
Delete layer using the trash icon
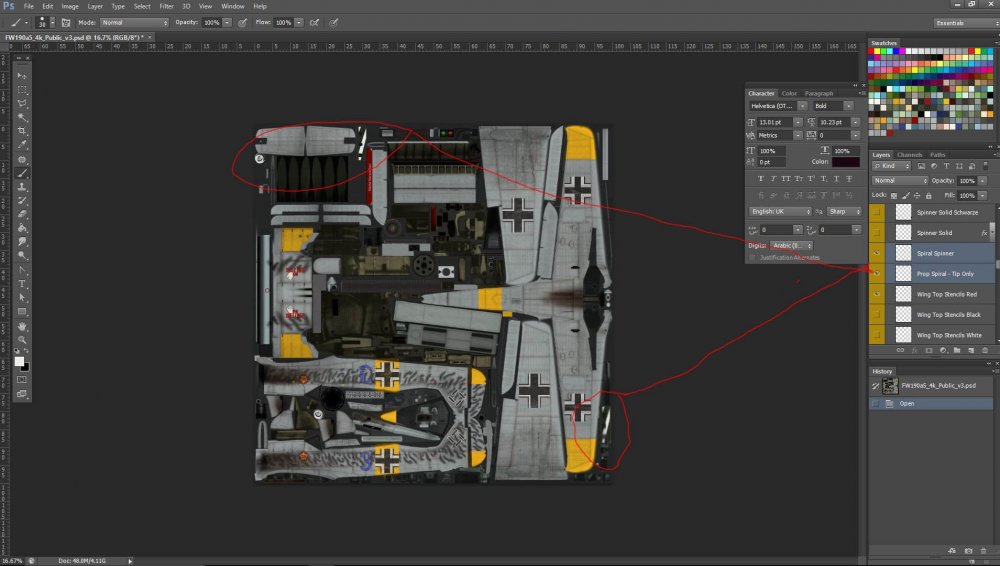coord(984,350)
